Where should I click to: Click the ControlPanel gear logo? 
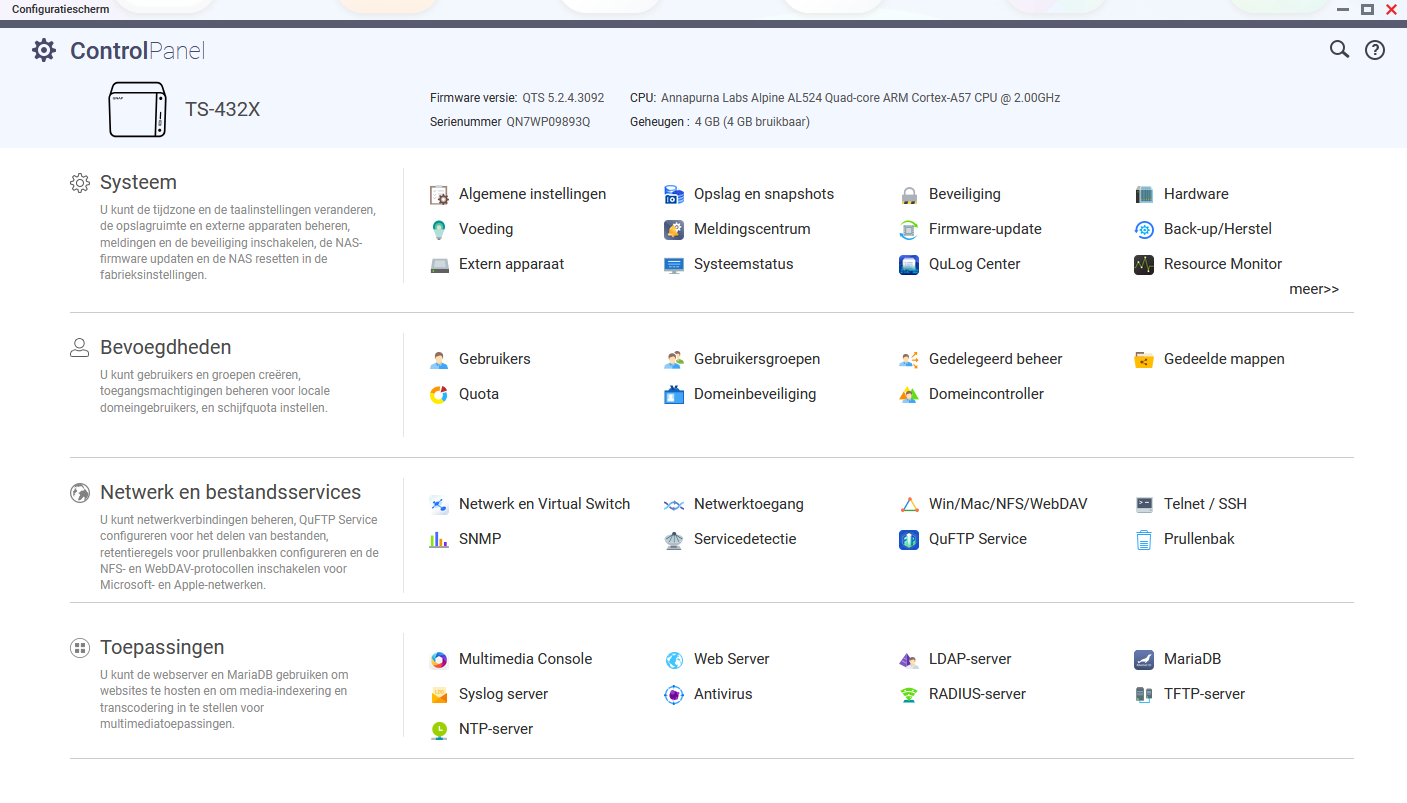point(44,50)
